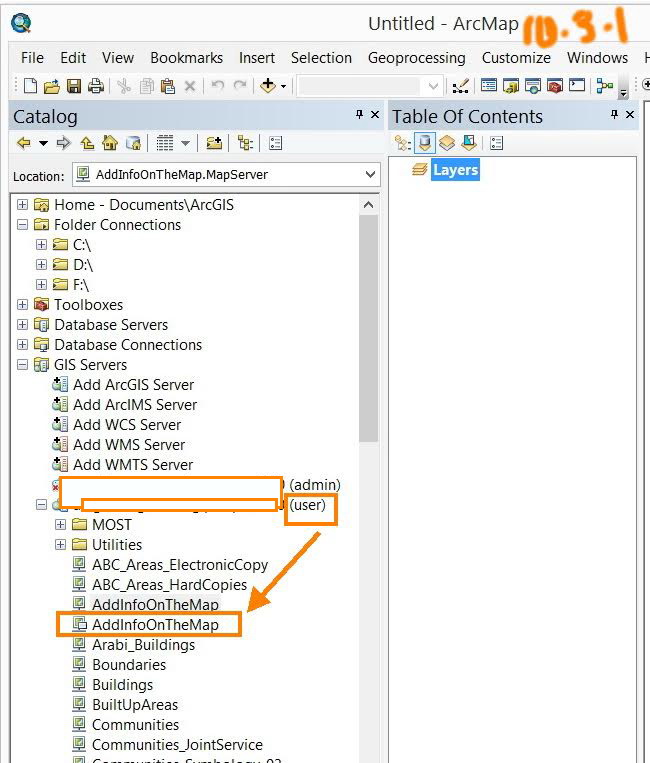Click Add ArcGIS Server
650x763 pixels.
[x=133, y=384]
